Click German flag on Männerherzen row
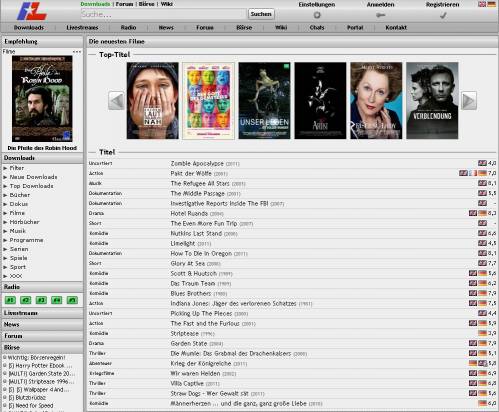The height and width of the screenshot is (412, 499). click(482, 403)
